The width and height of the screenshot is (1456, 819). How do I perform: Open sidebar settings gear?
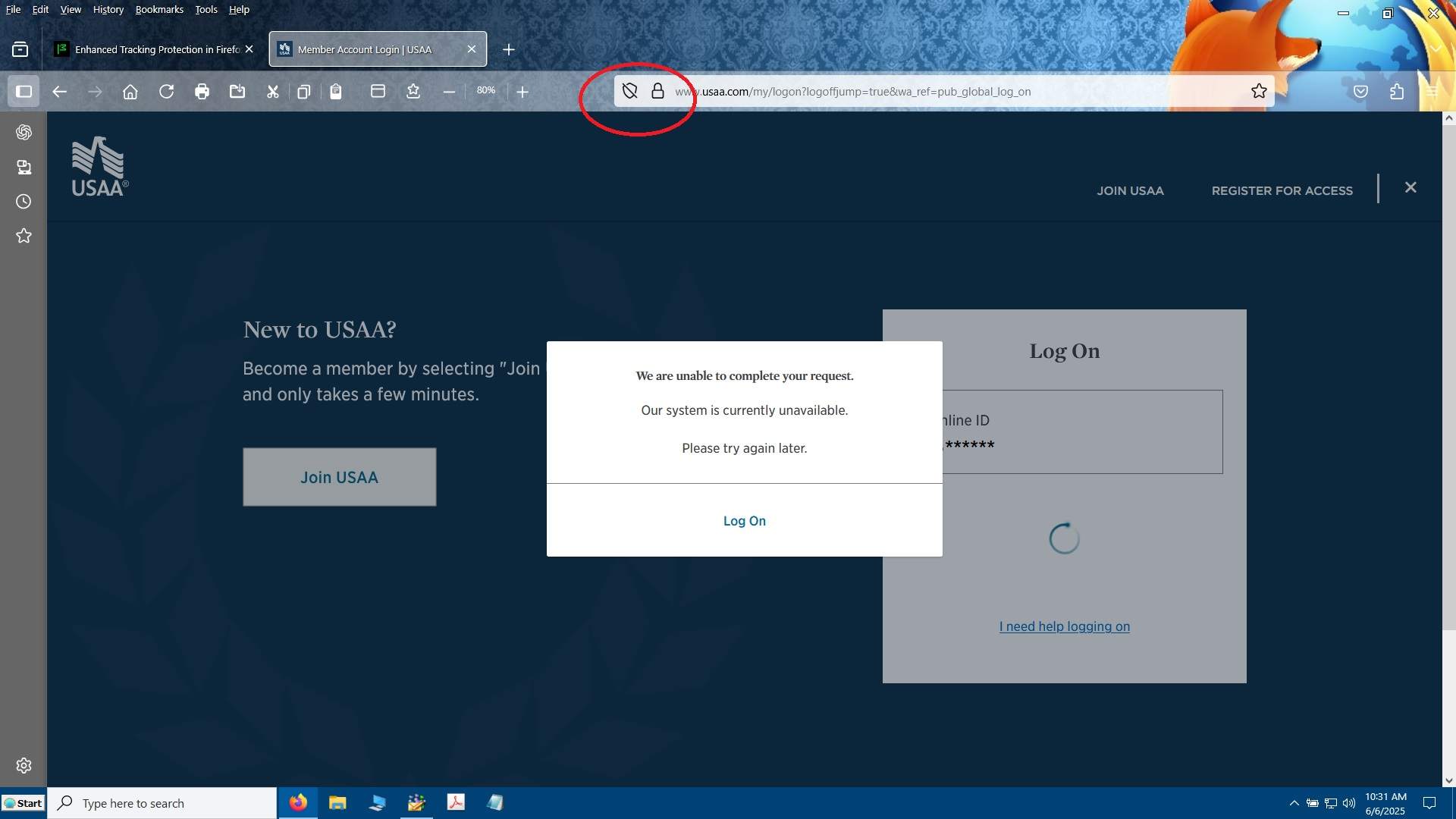pyautogui.click(x=24, y=765)
